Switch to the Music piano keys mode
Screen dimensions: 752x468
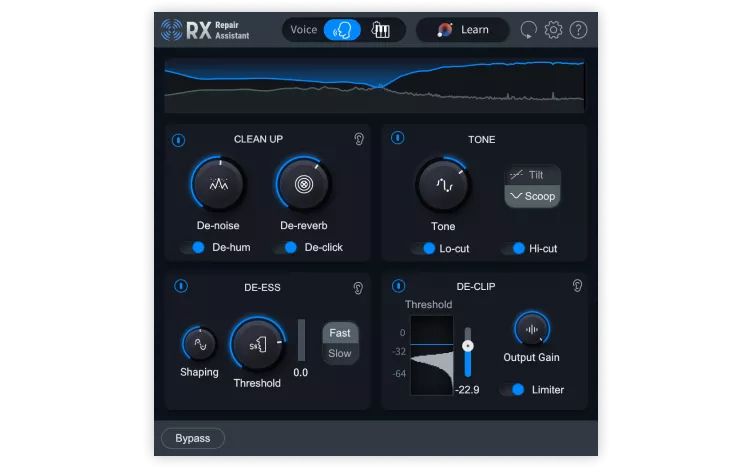380,30
